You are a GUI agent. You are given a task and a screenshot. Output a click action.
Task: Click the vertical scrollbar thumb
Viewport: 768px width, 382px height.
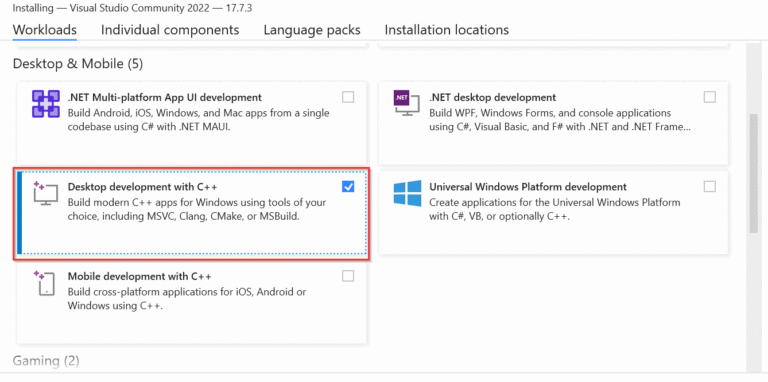(x=753, y=173)
